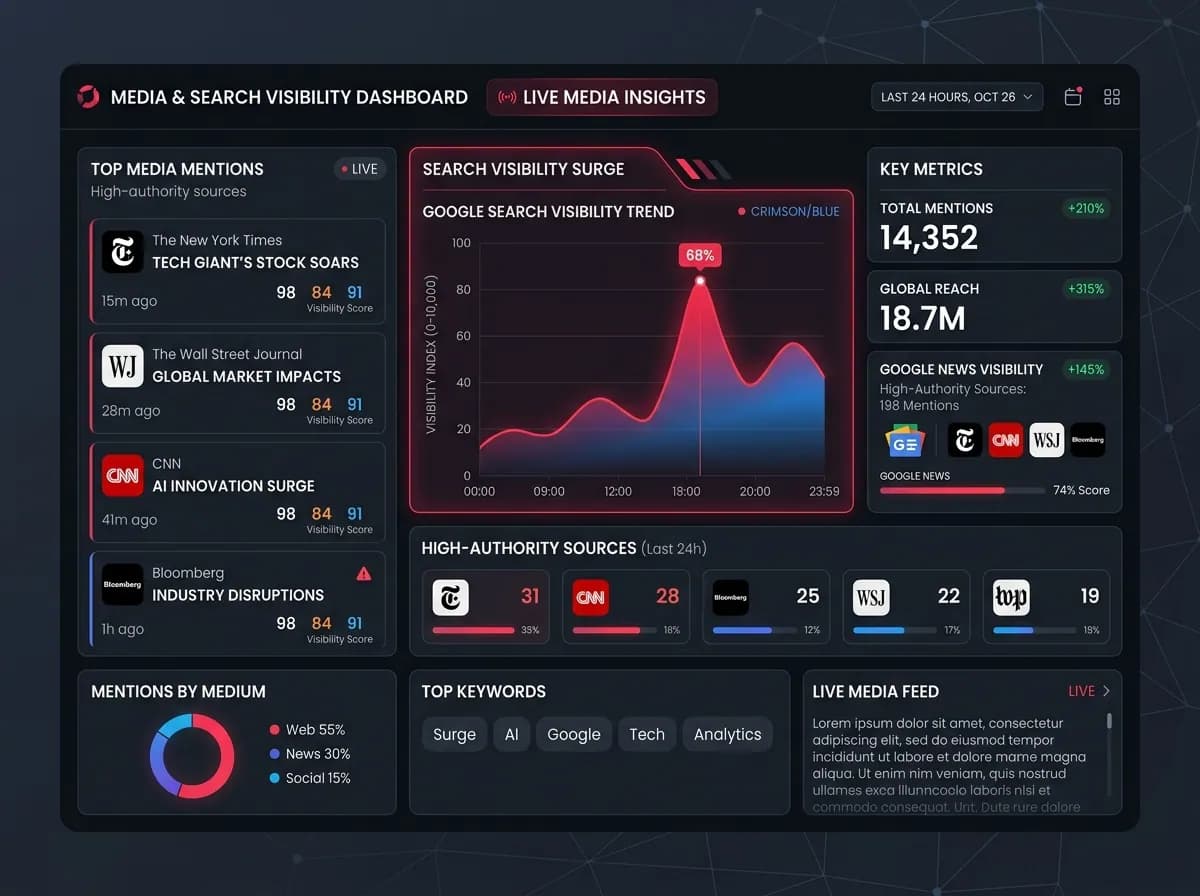Screen dimensions: 1200x896
Task: Click the live broadcast icon in Live Media Insights
Action: [x=507, y=97]
